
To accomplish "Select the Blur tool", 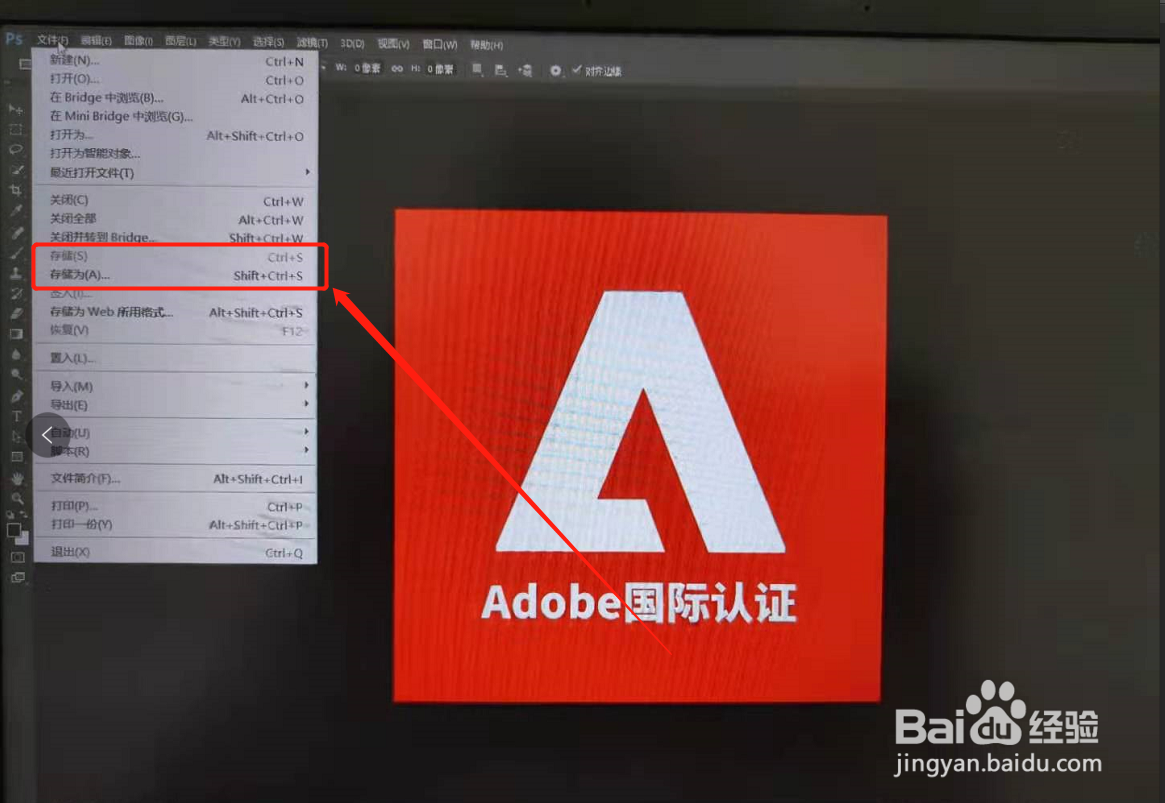I will coord(16,354).
